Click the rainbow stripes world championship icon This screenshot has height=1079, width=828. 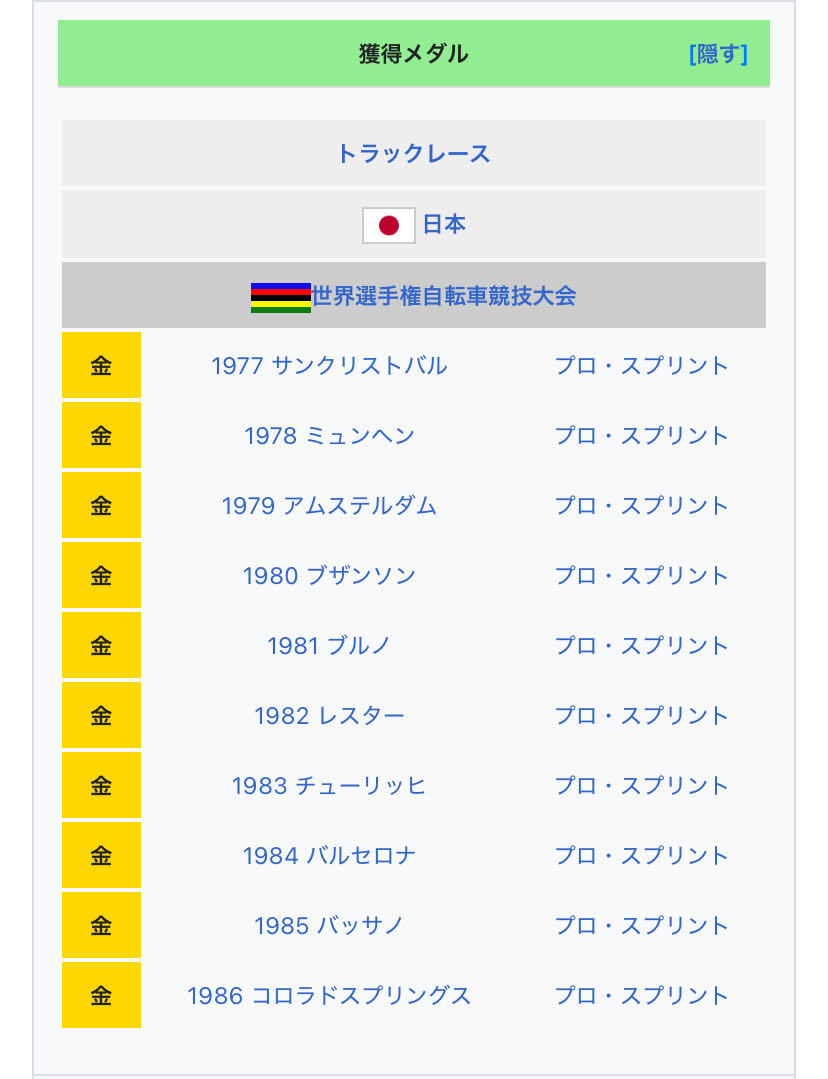pos(281,297)
